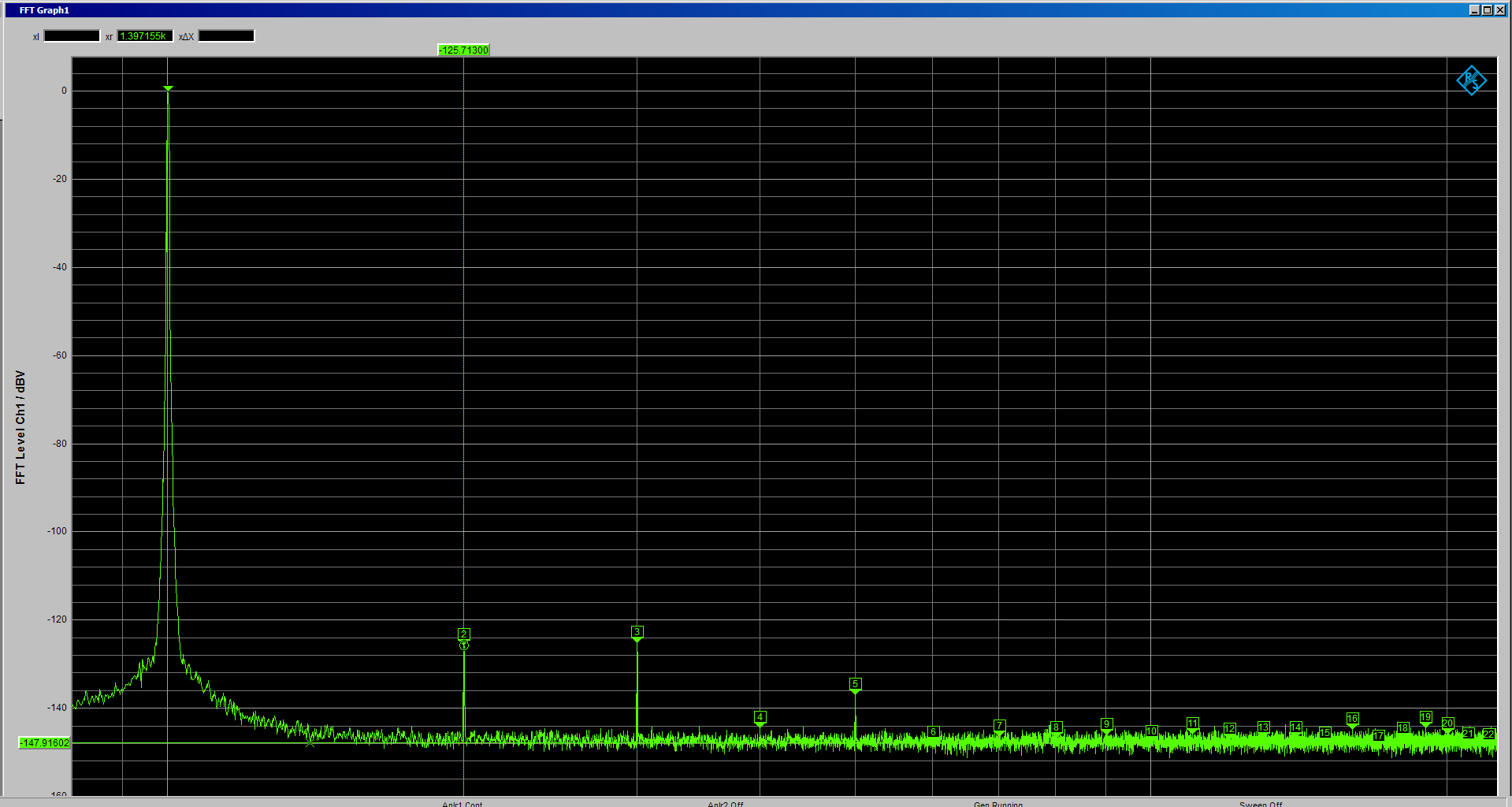Select harmonic marker 18
Viewport: 1512px width, 807px height.
pos(1403,728)
